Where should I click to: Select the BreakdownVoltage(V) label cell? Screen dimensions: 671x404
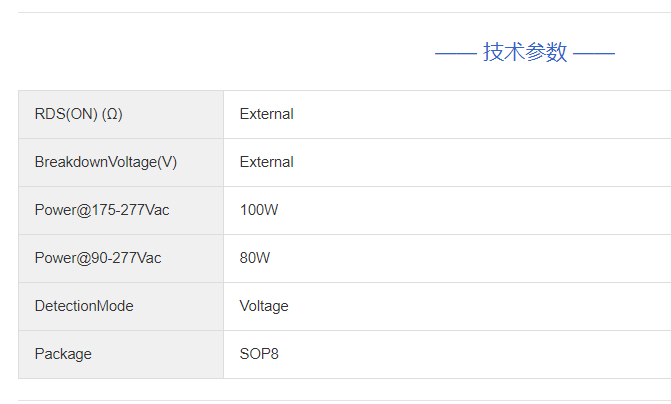pyautogui.click(x=121, y=162)
